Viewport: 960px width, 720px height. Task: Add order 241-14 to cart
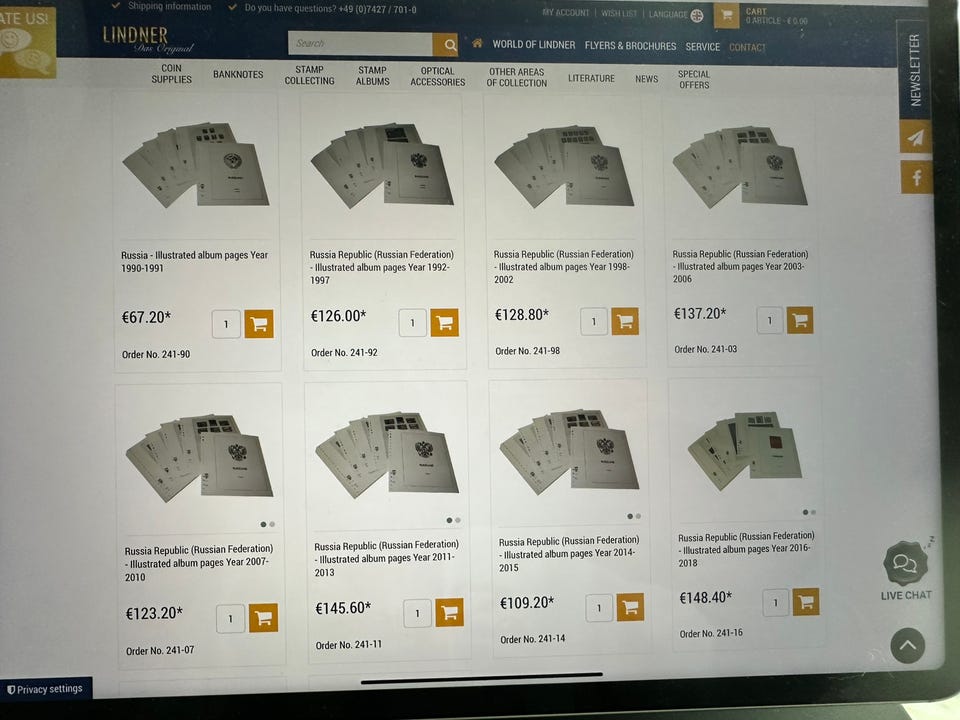tap(630, 607)
